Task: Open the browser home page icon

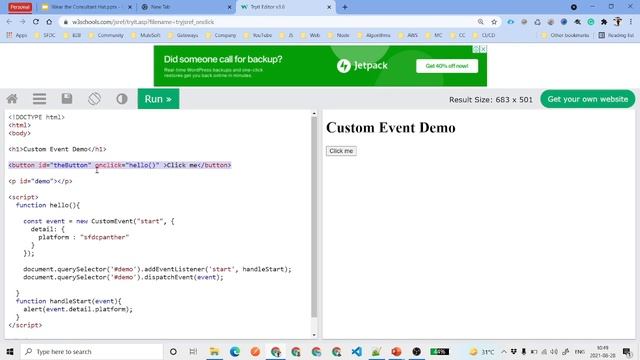Action: coord(49,22)
